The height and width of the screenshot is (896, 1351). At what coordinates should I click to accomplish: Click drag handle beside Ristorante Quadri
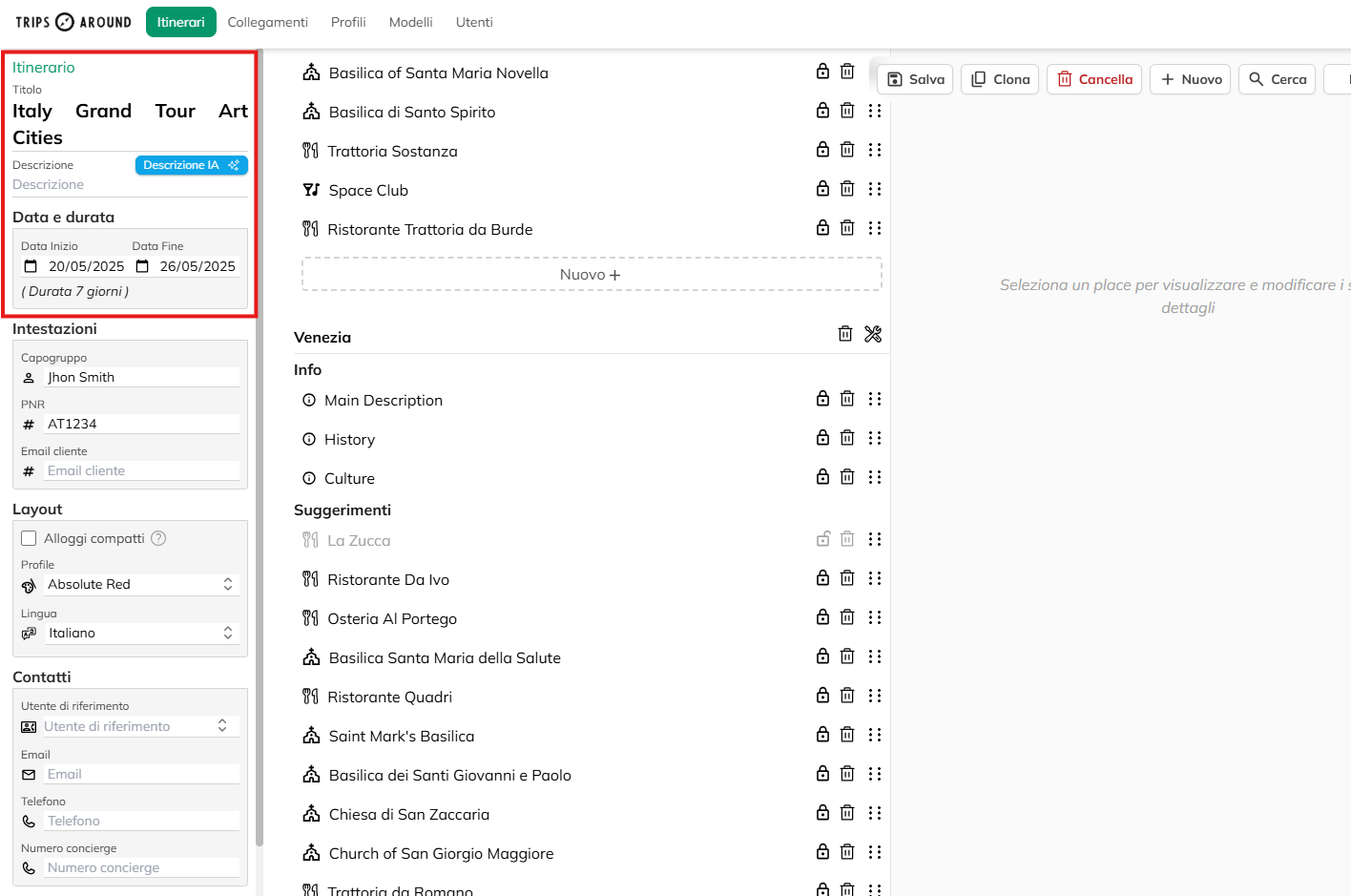[875, 696]
